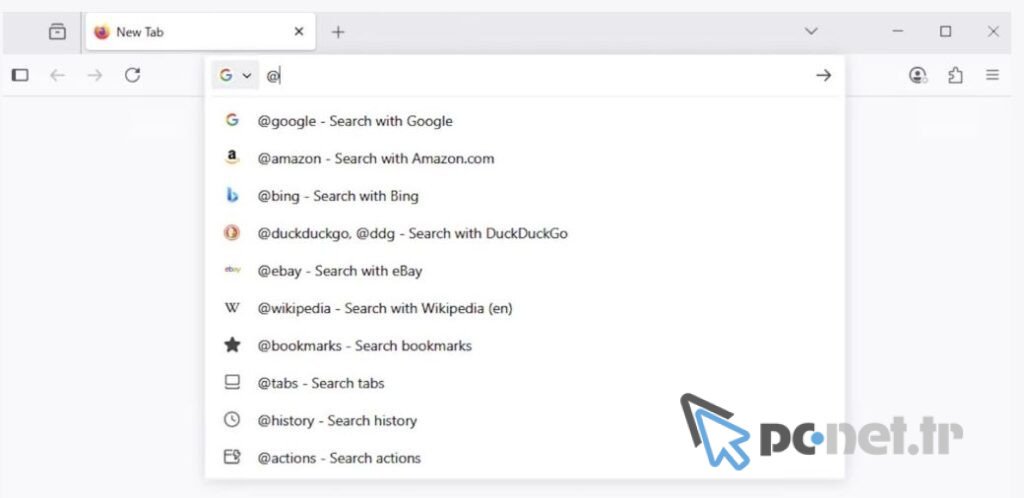Viewport: 1024px width, 498px height.
Task: Click the bookmarks star icon
Action: [232, 345]
